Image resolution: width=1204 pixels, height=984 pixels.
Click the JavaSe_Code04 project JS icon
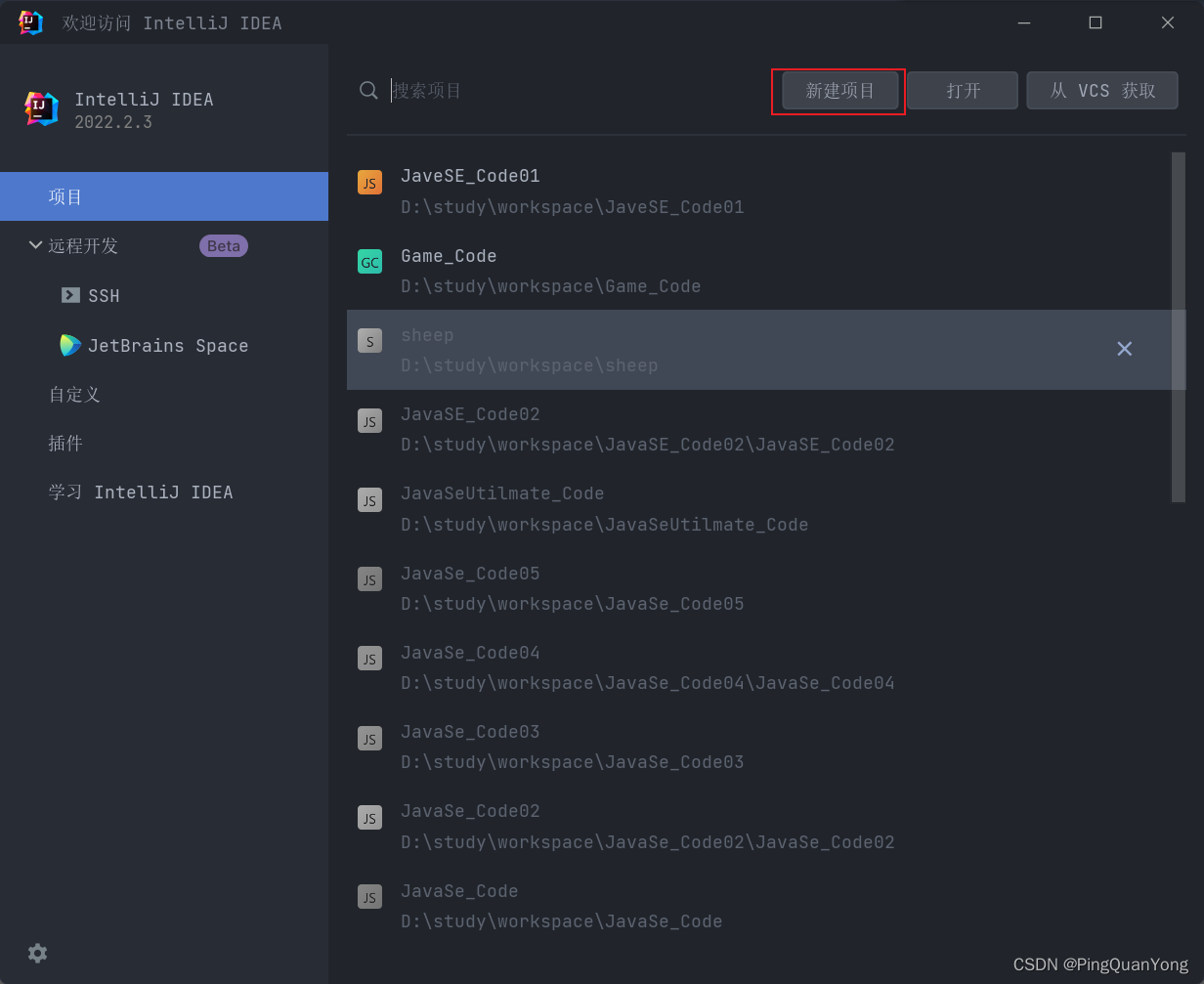click(369, 659)
